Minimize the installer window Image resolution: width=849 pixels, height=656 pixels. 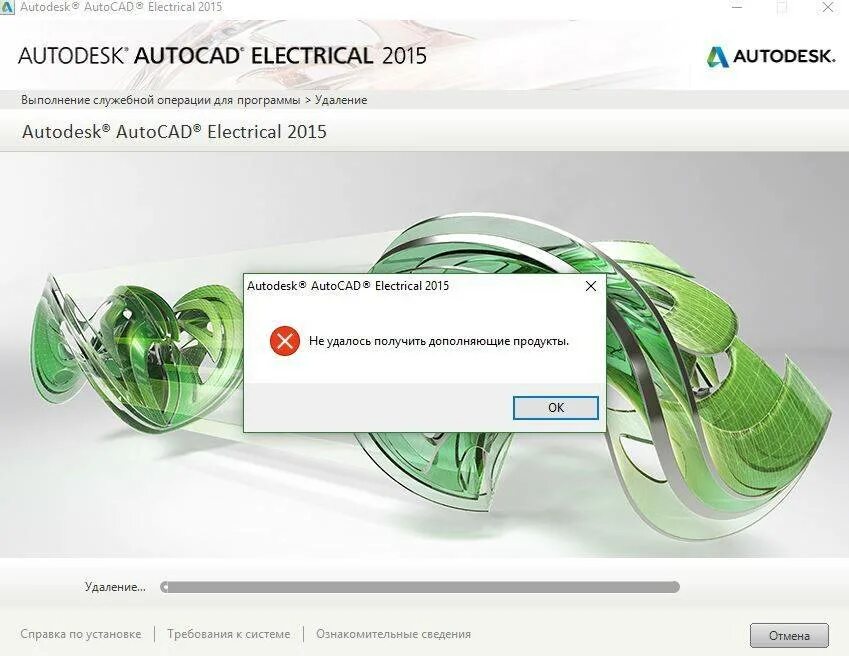(x=736, y=8)
